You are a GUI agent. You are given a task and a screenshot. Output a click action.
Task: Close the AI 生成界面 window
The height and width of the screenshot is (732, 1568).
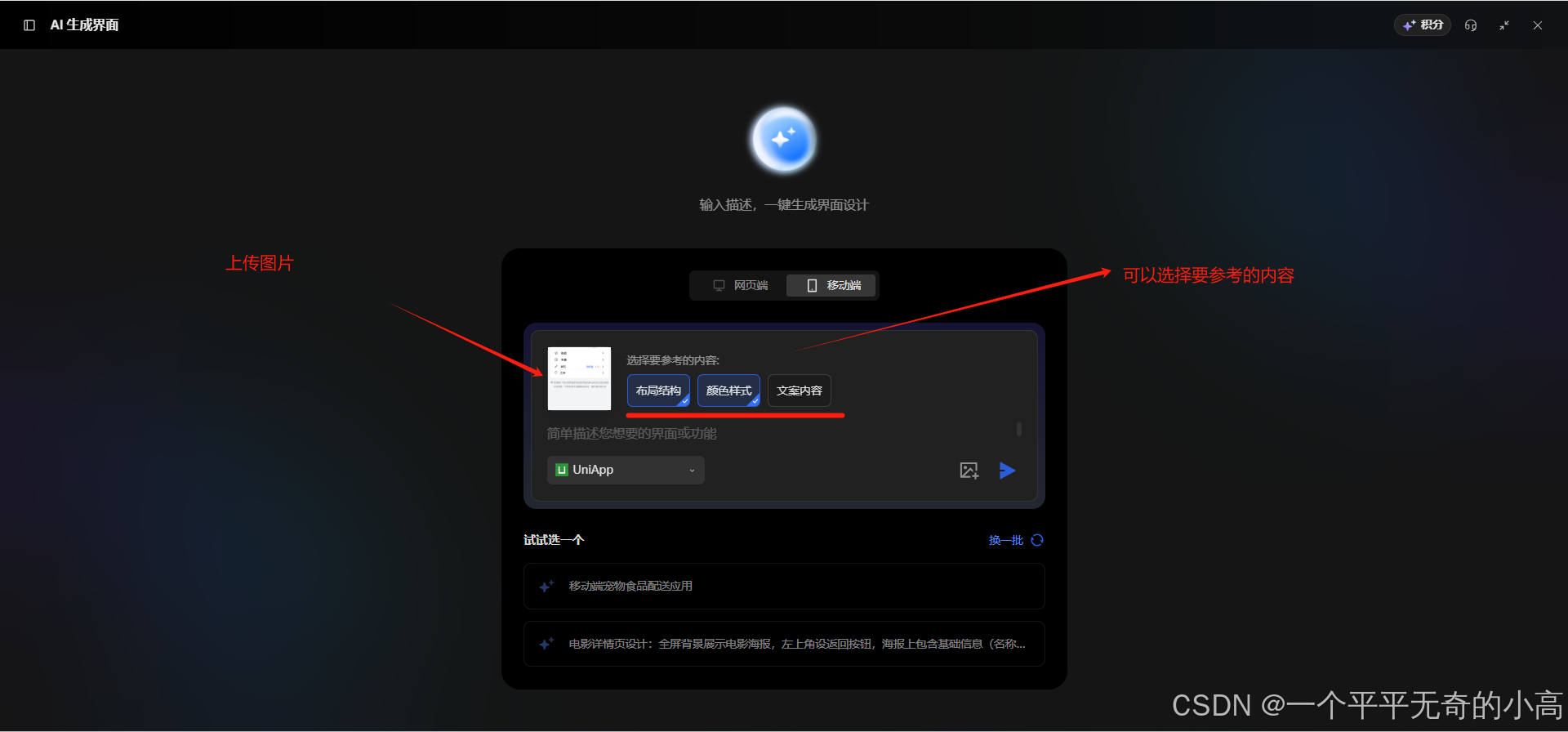click(1538, 25)
